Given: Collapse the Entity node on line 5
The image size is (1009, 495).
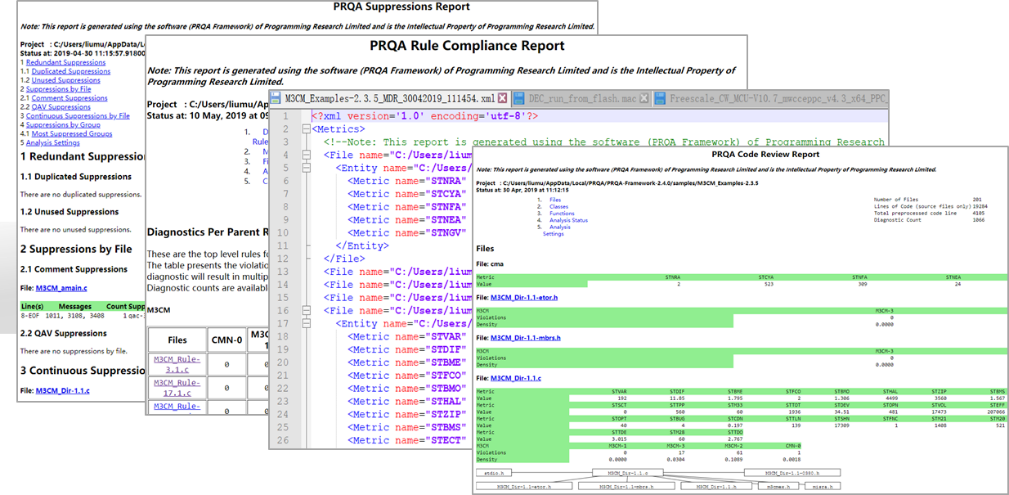Looking at the screenshot, I should pyautogui.click(x=306, y=168).
